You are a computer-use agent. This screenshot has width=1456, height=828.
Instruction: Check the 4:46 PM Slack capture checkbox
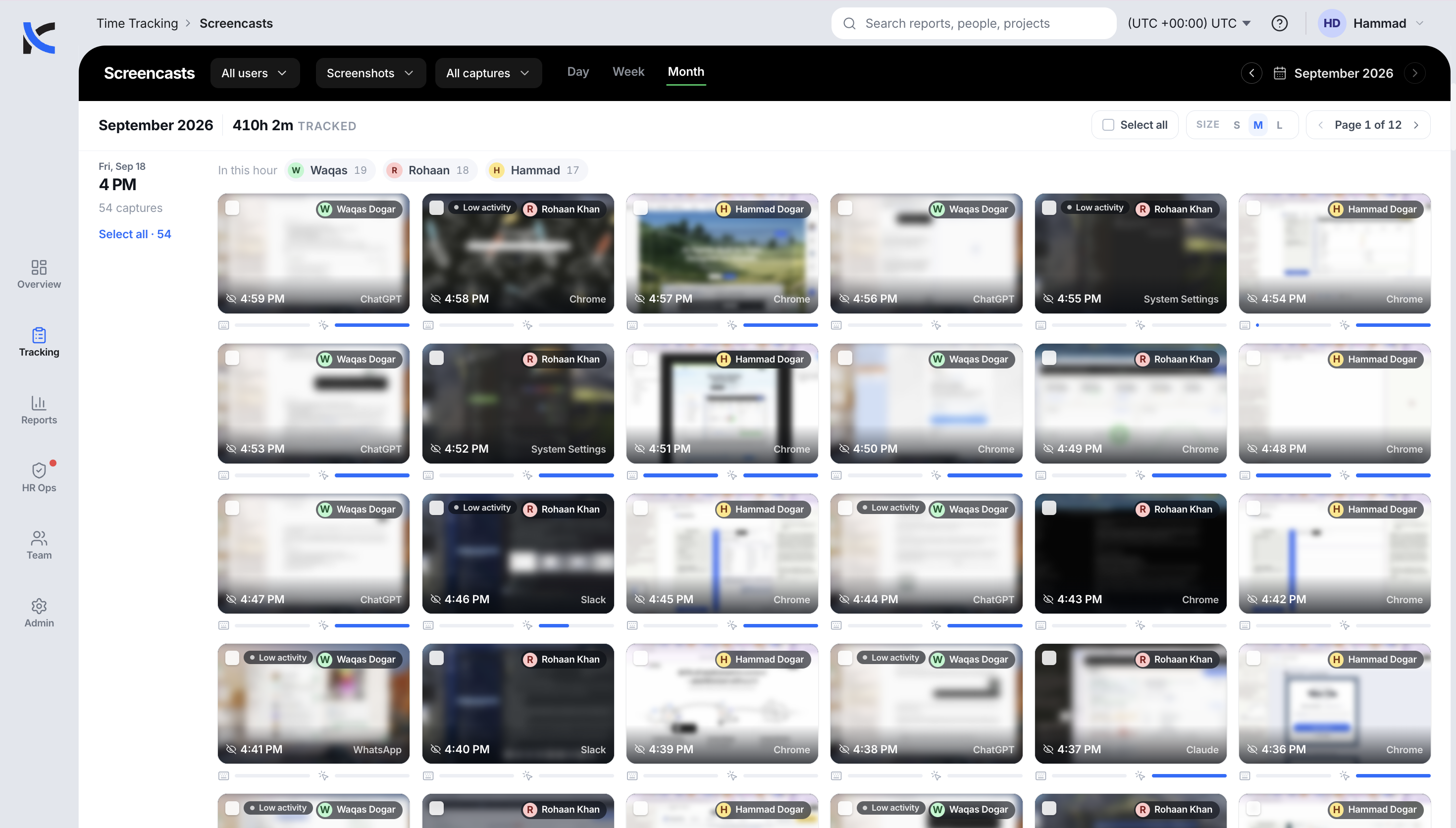pos(436,509)
